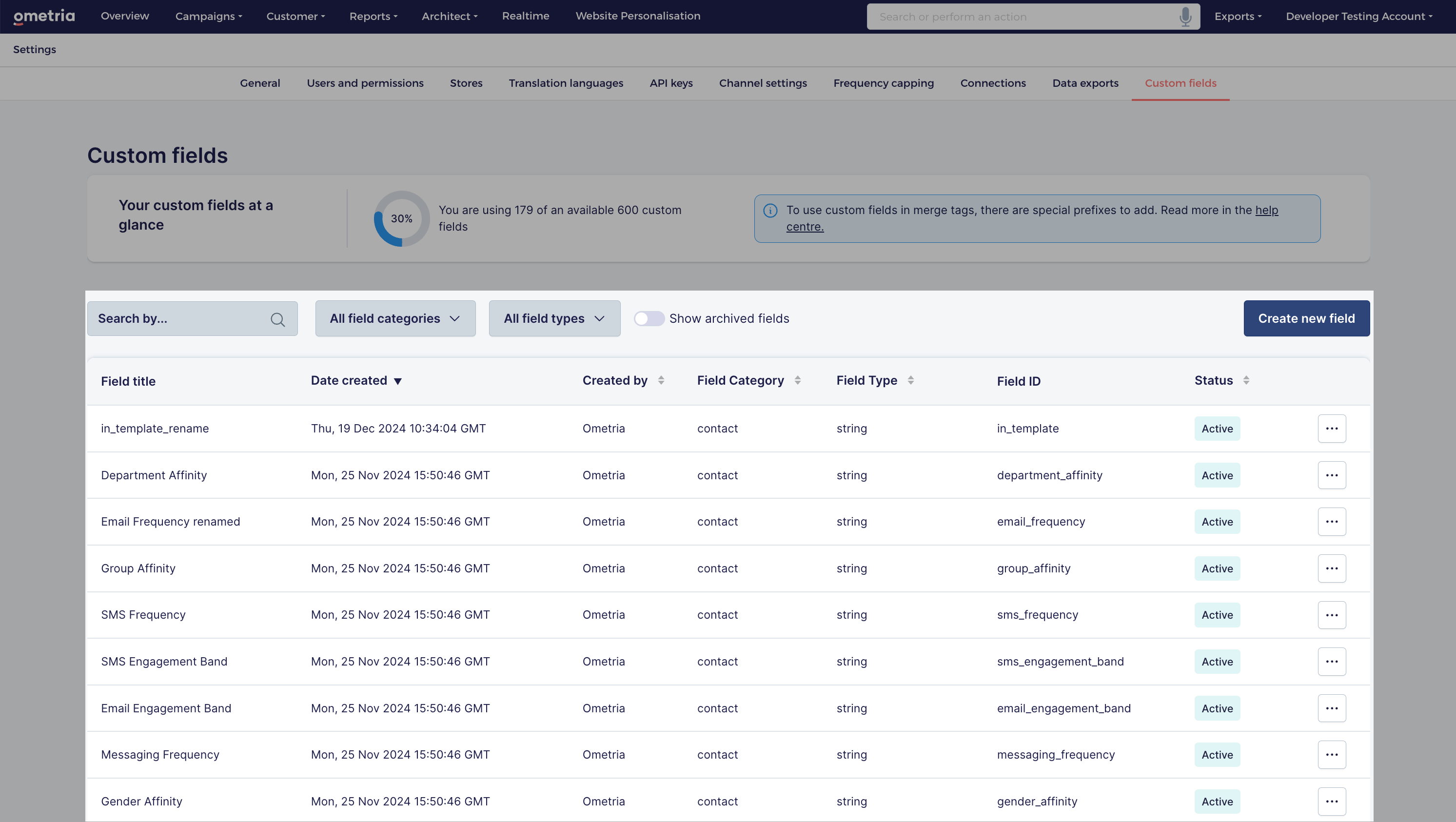The height and width of the screenshot is (822, 1456).
Task: Click the microphone icon in search bar
Action: coord(1185,17)
